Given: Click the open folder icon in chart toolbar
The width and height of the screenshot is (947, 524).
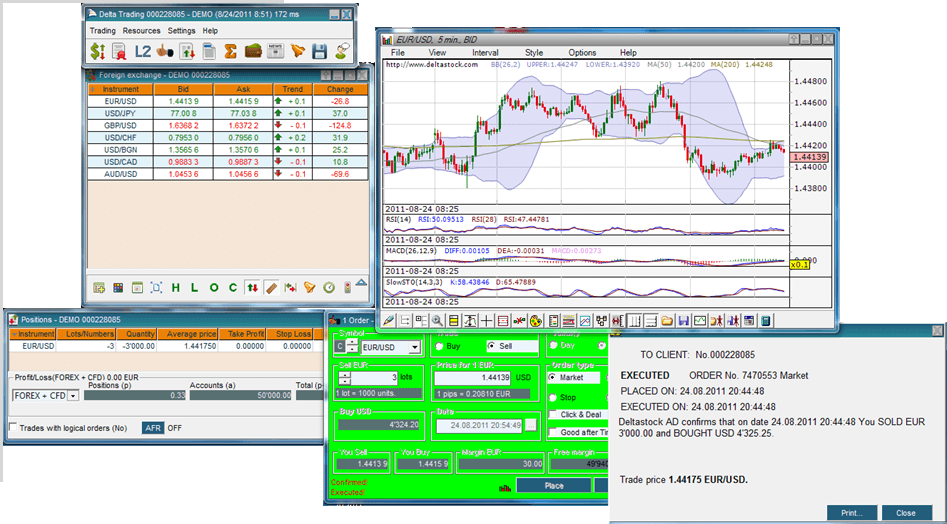Looking at the screenshot, I should tap(667, 321).
